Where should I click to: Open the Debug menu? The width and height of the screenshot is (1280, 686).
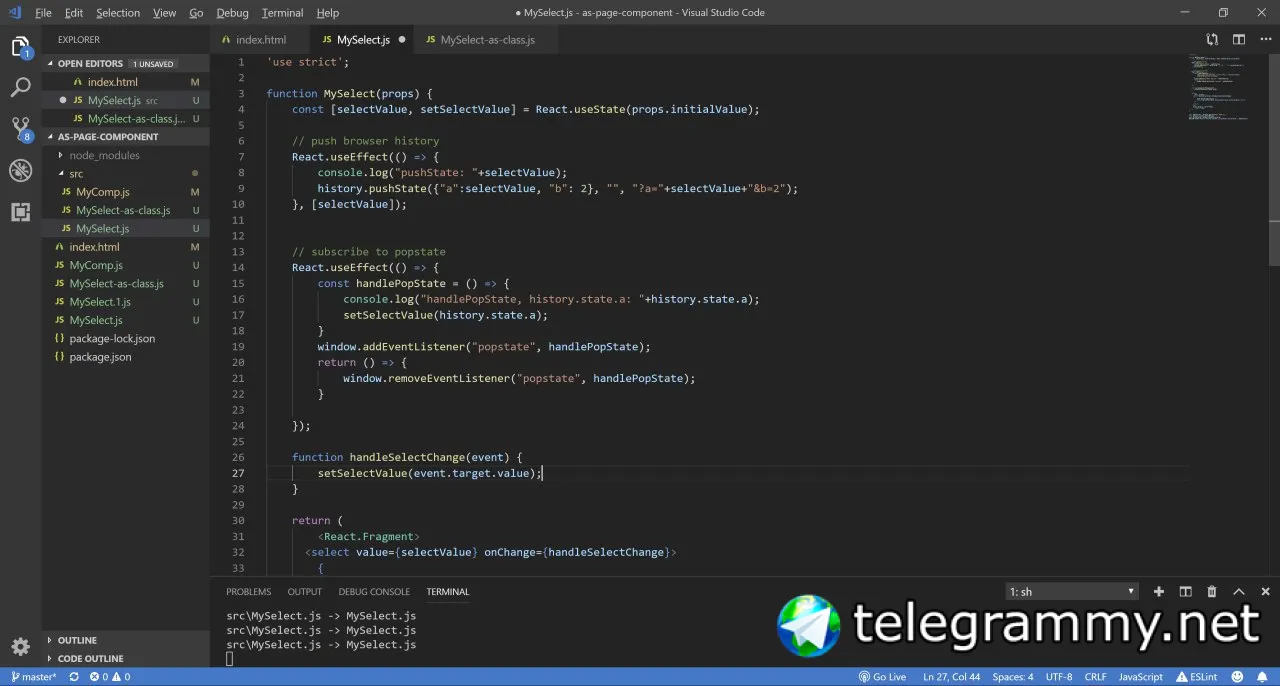(x=232, y=13)
